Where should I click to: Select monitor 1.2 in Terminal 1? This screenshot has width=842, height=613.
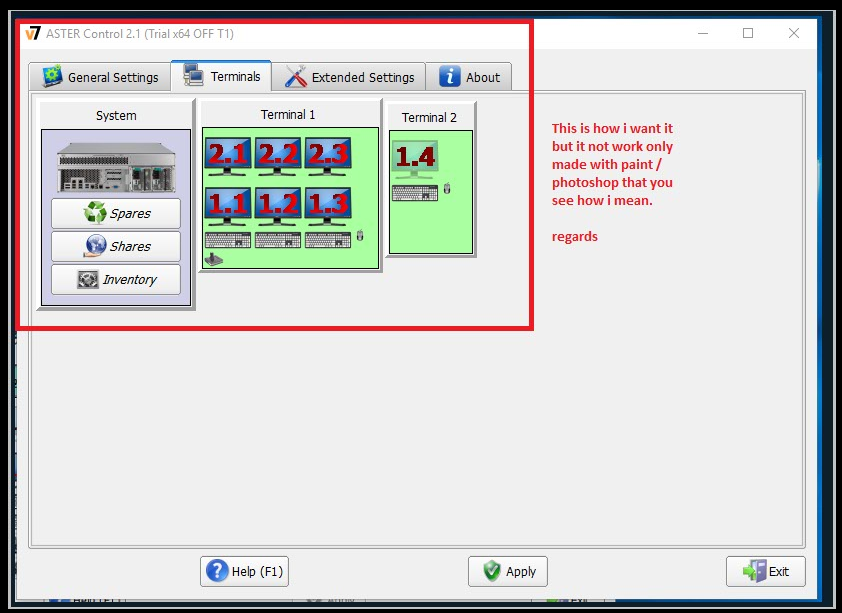click(278, 206)
